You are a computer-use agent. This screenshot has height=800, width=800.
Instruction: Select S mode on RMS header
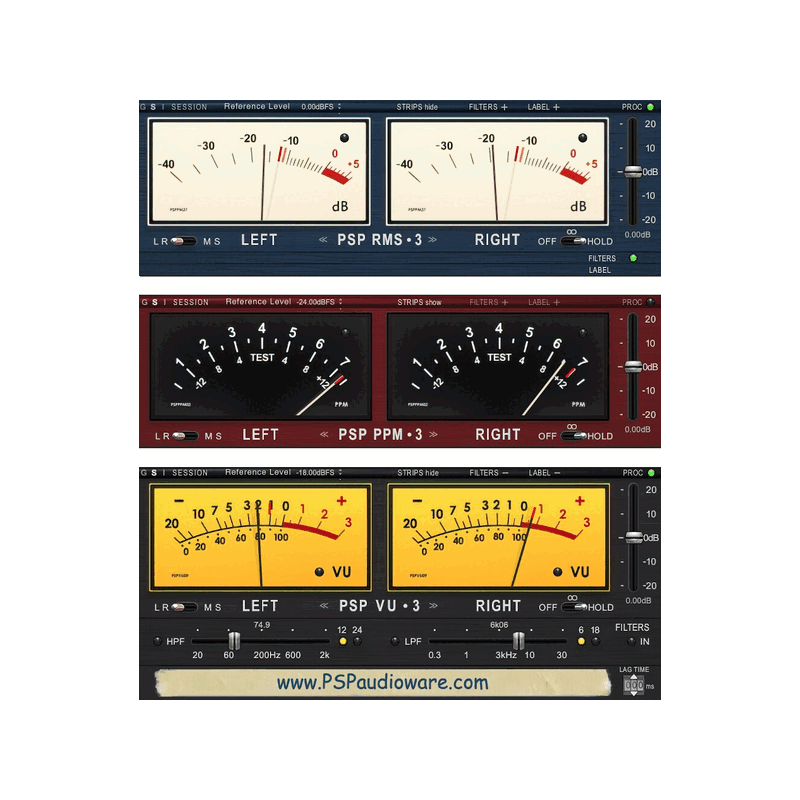click(153, 107)
